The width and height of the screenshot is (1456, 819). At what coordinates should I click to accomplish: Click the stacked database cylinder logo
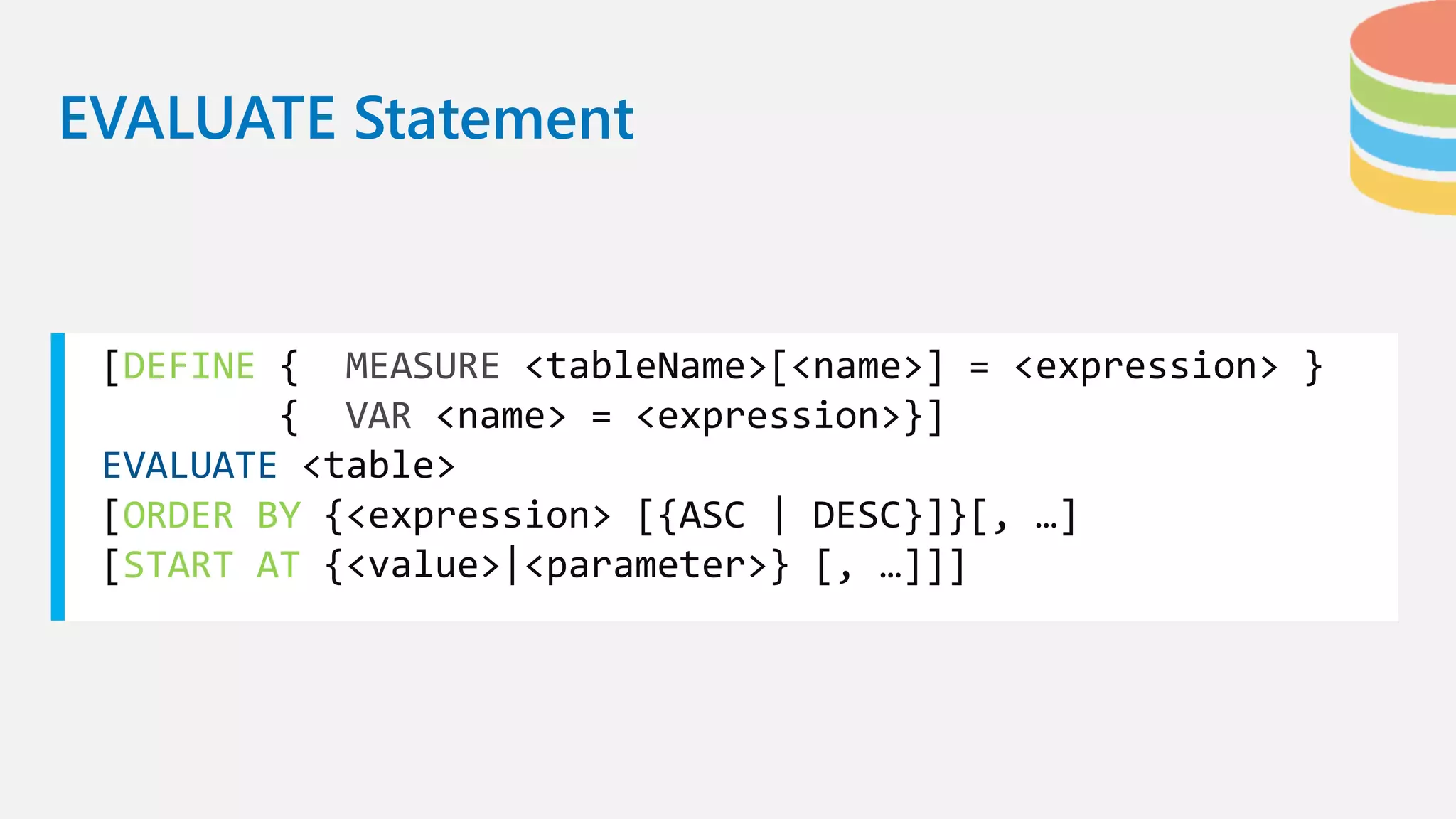click(x=1403, y=107)
